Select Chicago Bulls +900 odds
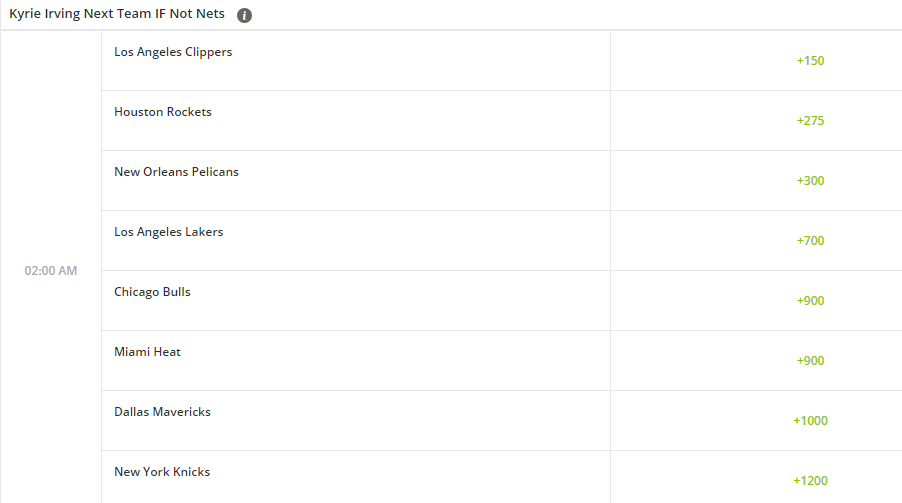This screenshot has height=503, width=902. click(x=810, y=300)
